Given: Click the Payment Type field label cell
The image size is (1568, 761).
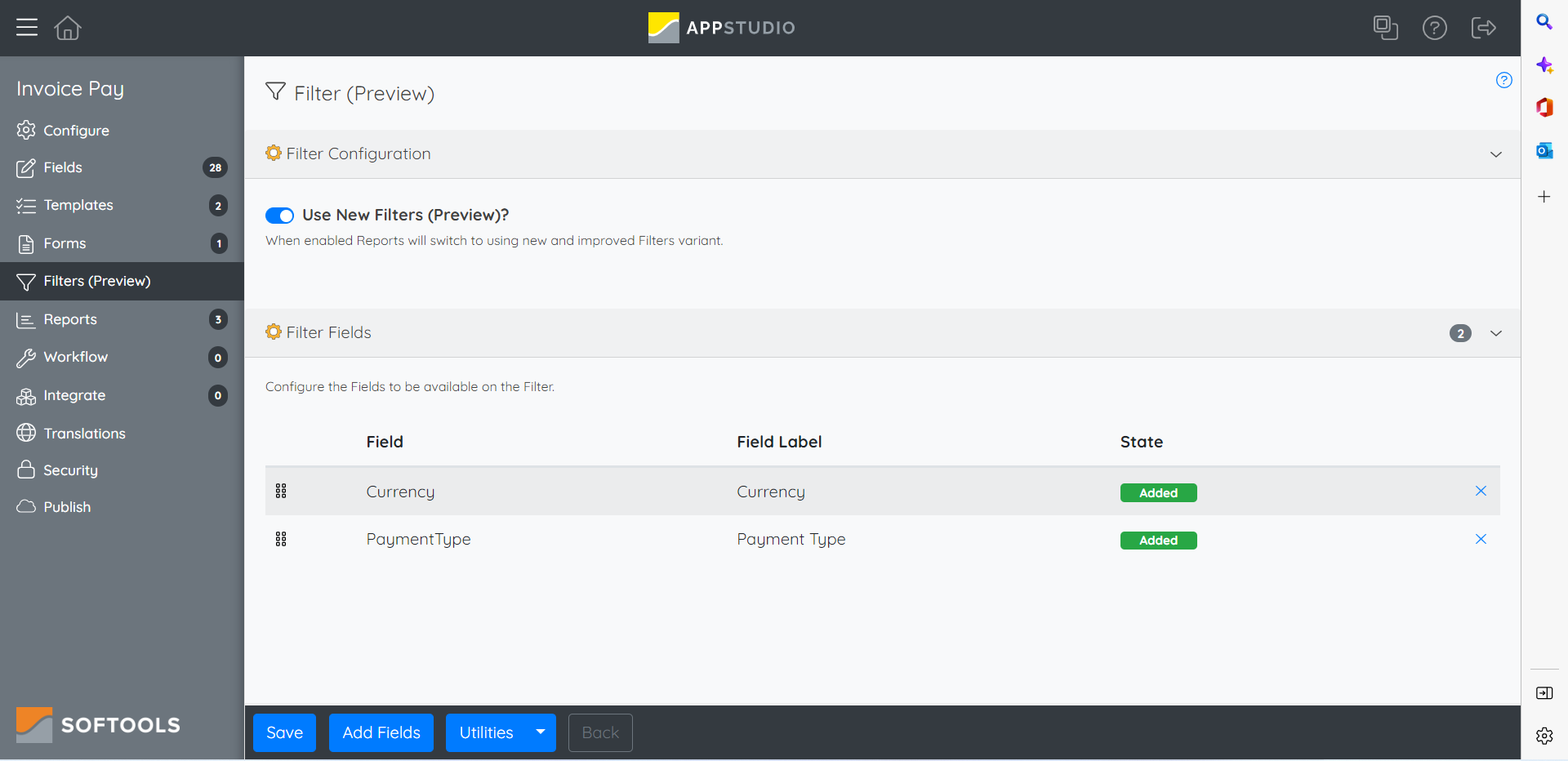Looking at the screenshot, I should 791,539.
